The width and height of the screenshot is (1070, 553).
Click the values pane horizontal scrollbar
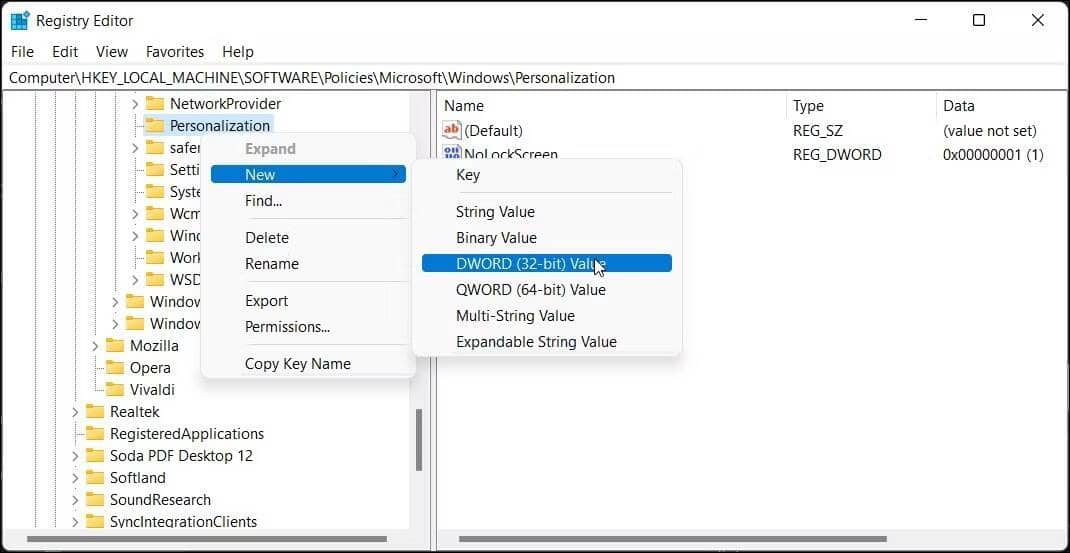(674, 539)
